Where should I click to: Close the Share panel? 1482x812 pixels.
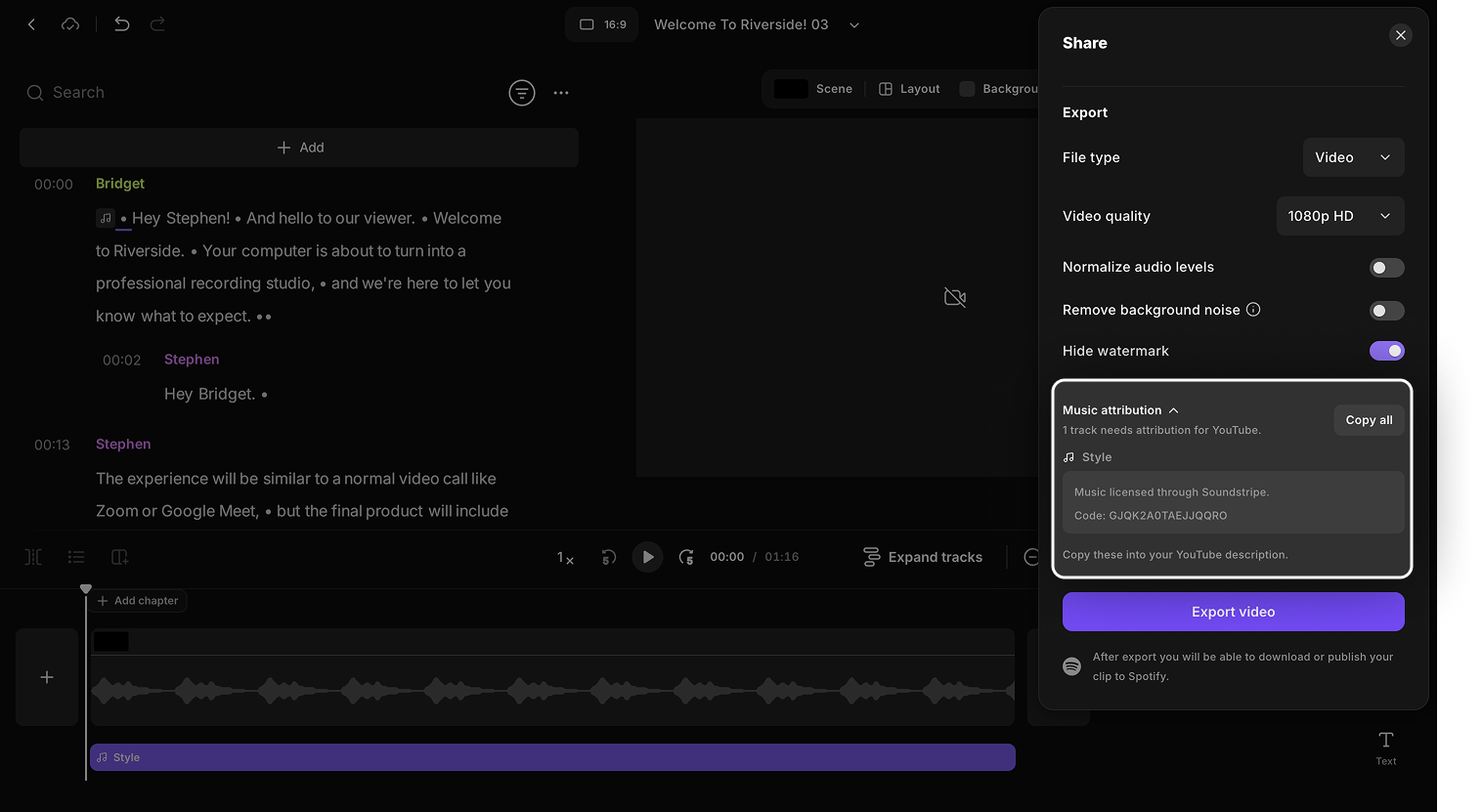pyautogui.click(x=1401, y=35)
